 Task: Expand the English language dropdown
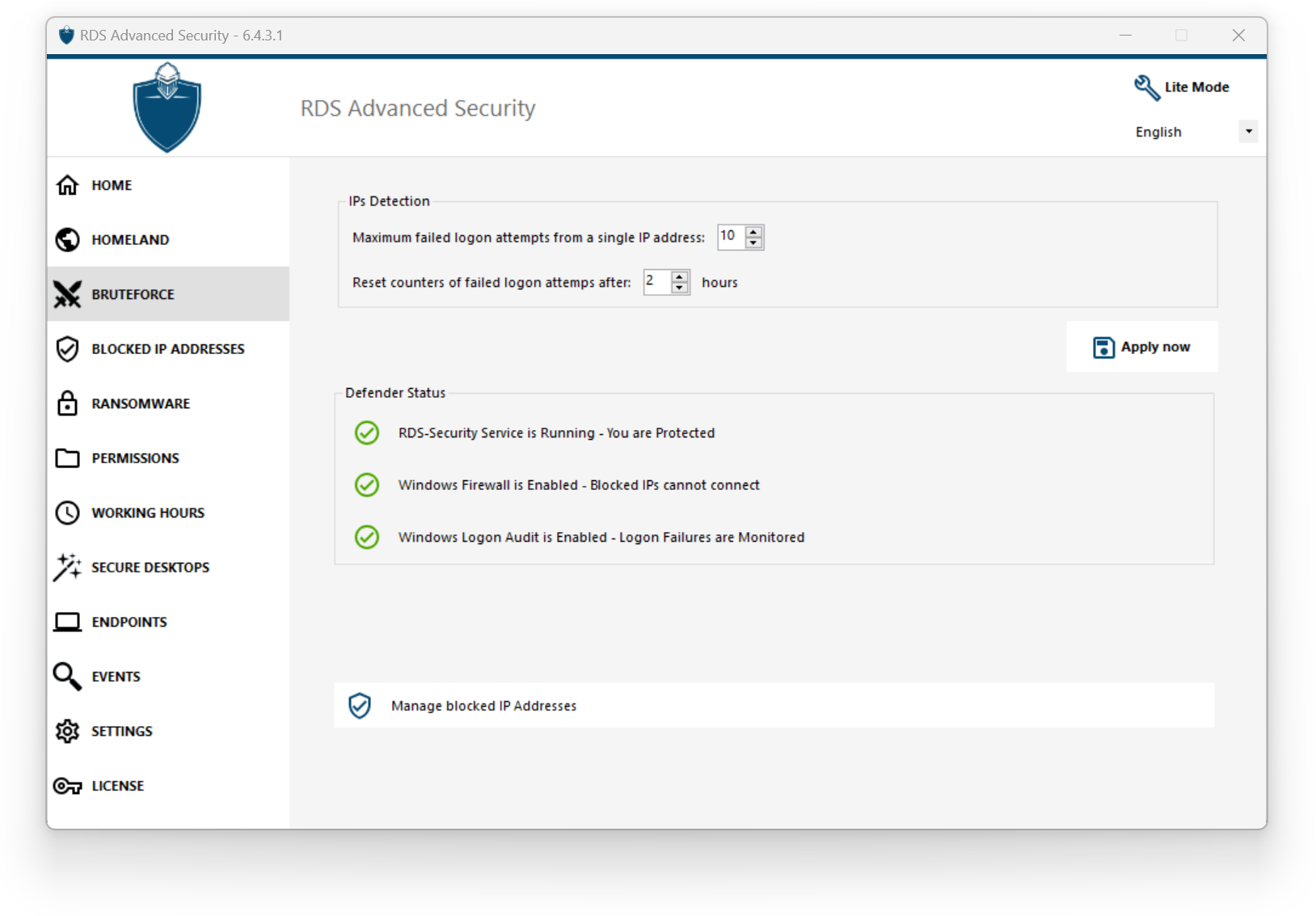click(1248, 132)
